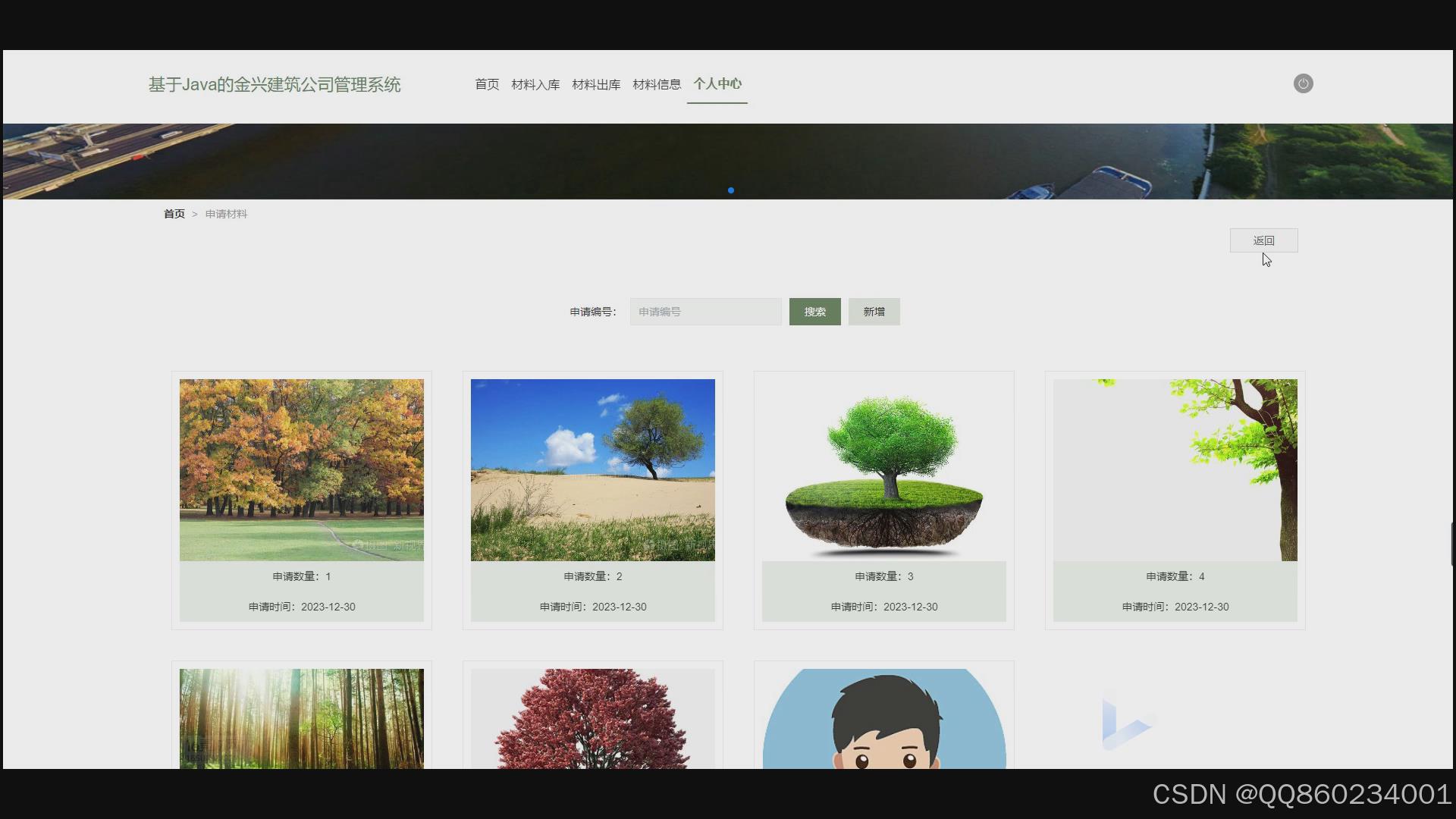This screenshot has width=1456, height=819.
Task: Open the 材料出库 menu item
Action: click(596, 84)
